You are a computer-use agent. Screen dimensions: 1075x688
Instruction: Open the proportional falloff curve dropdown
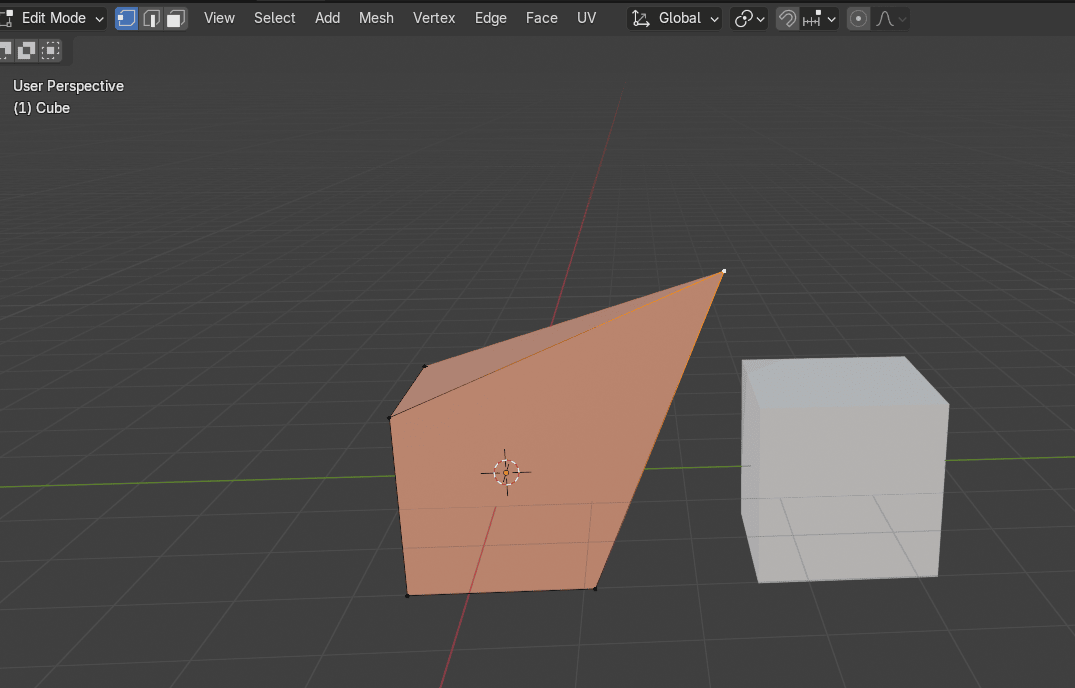(891, 18)
